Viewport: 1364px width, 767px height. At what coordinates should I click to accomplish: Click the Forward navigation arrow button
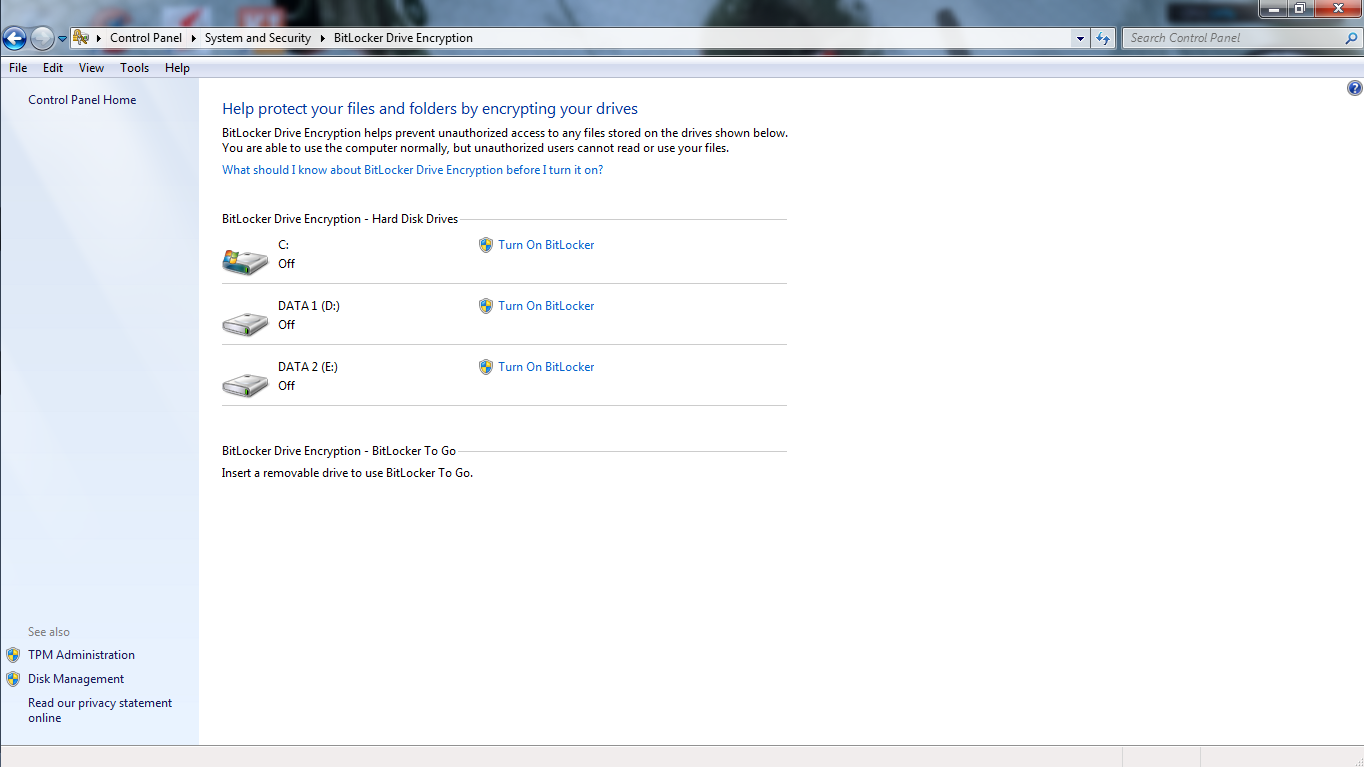tap(42, 38)
